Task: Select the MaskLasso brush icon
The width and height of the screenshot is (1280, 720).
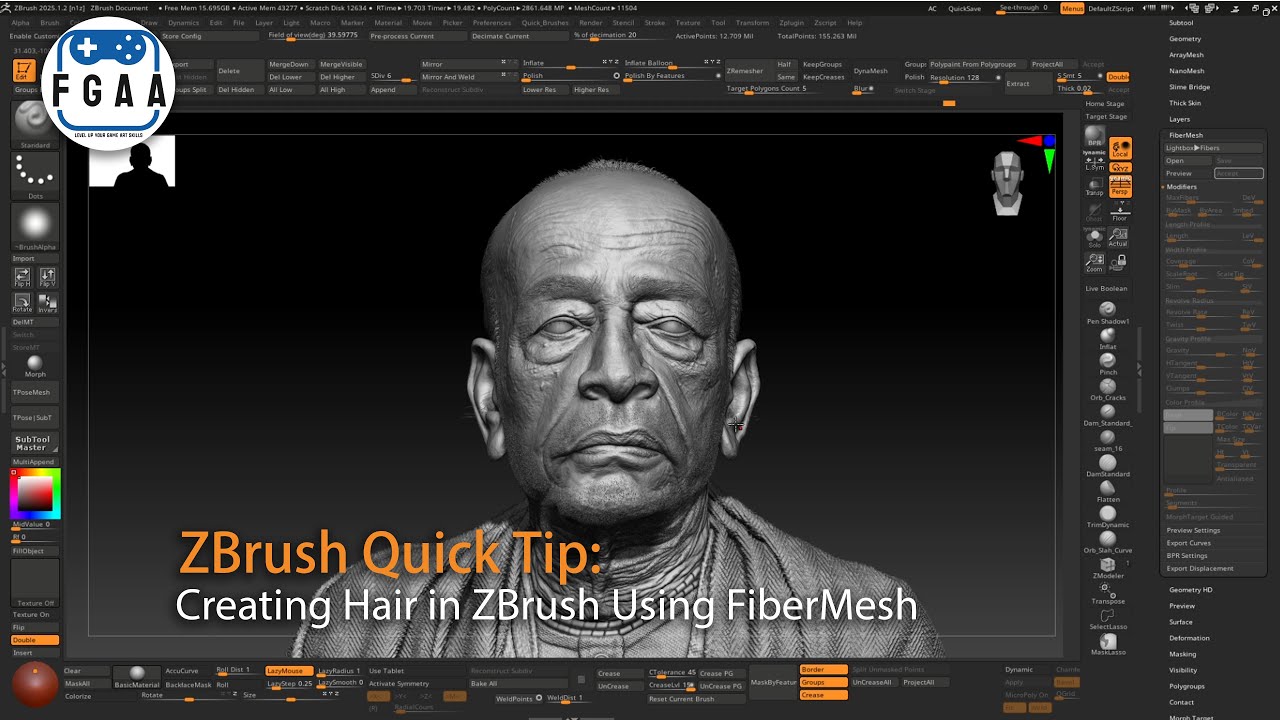Action: (1107, 644)
